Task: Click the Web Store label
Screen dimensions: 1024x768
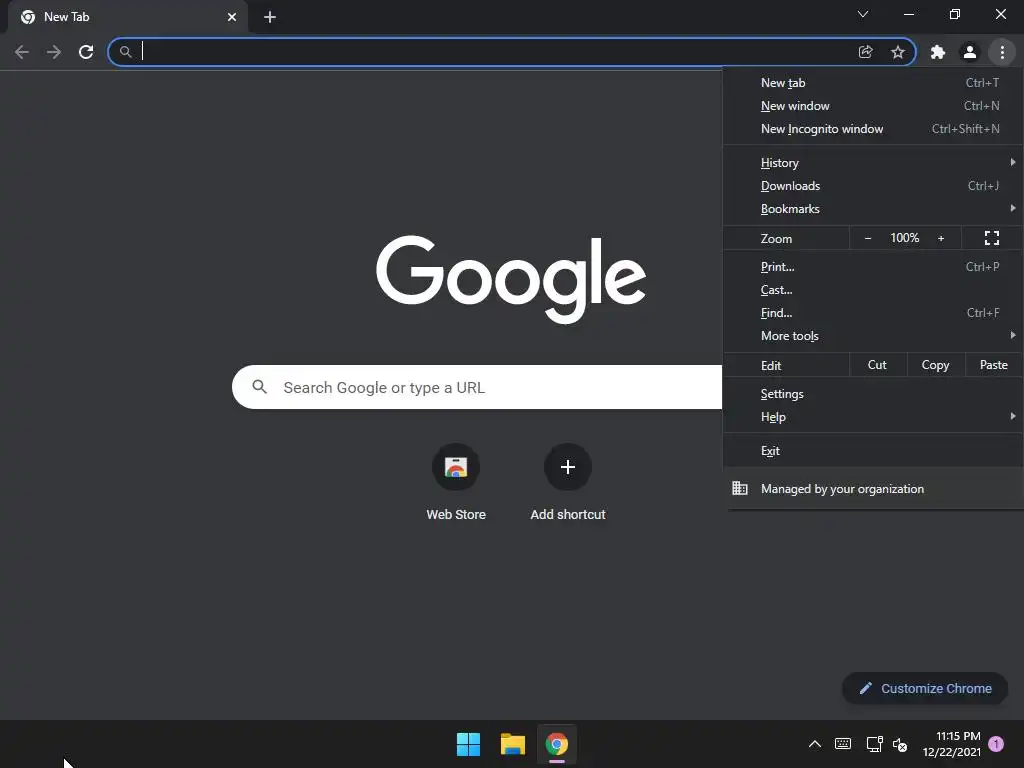Action: click(x=456, y=515)
